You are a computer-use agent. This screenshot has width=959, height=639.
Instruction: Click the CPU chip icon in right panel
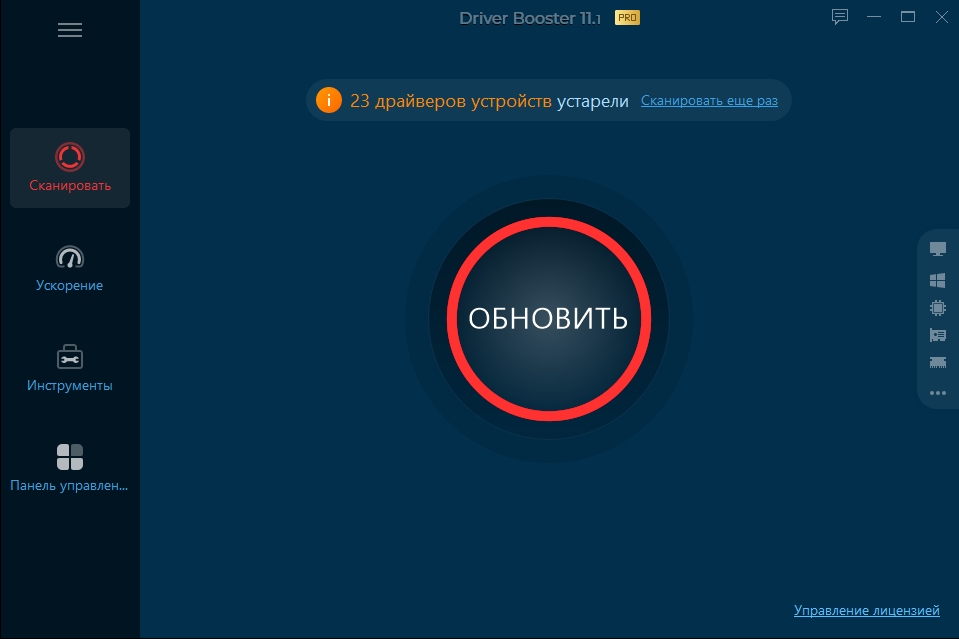(x=938, y=308)
